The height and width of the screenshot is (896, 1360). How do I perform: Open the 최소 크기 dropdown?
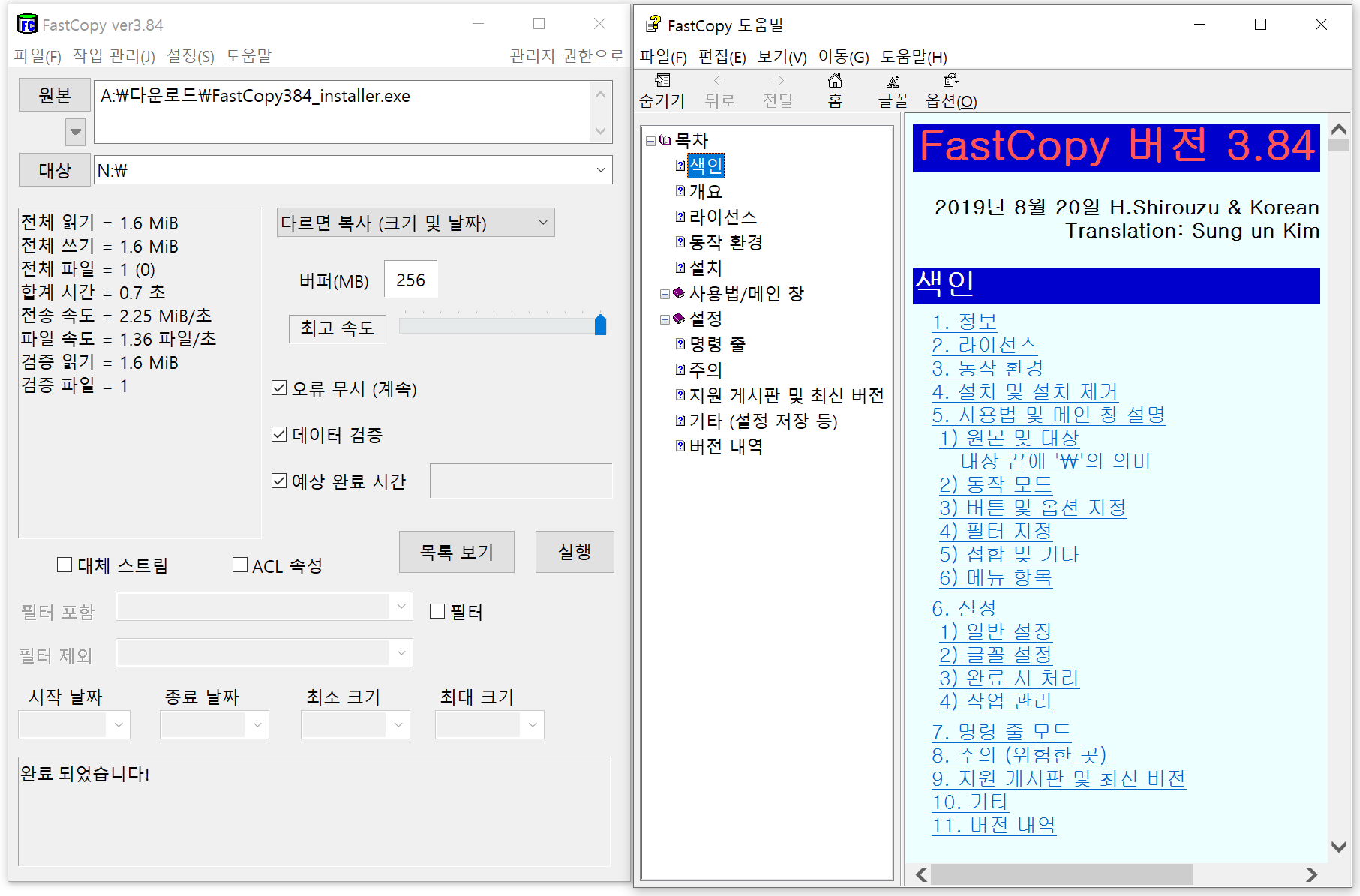pyautogui.click(x=398, y=724)
